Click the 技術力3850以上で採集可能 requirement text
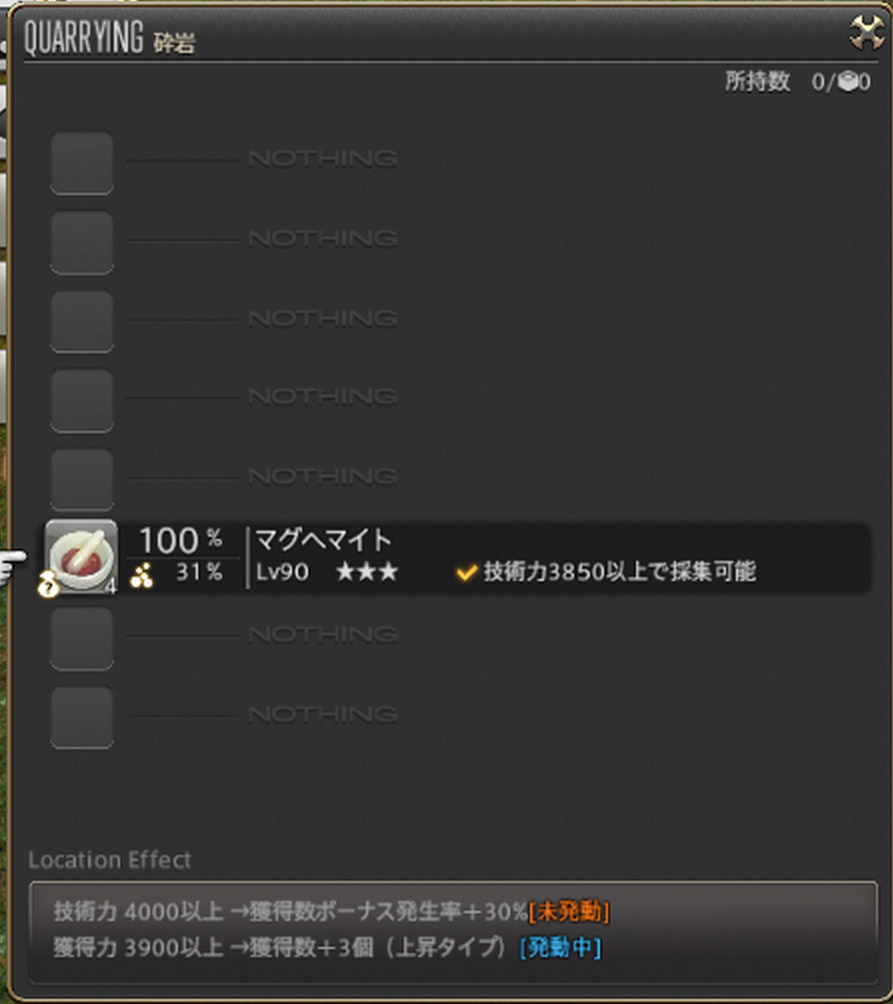 [620, 572]
